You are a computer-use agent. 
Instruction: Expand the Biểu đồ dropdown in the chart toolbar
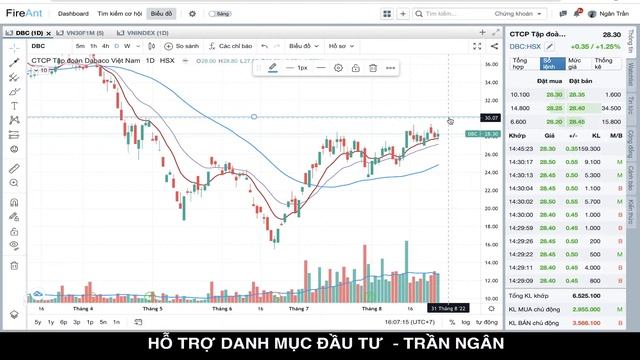coord(304,46)
